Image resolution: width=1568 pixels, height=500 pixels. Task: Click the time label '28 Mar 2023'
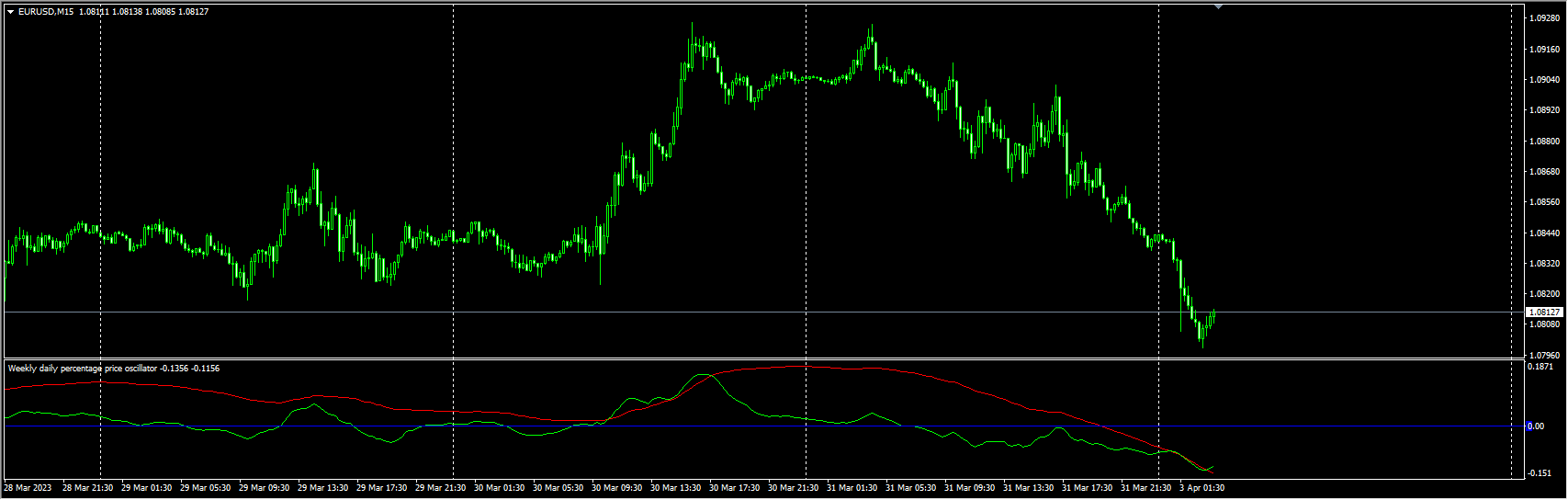coord(28,488)
